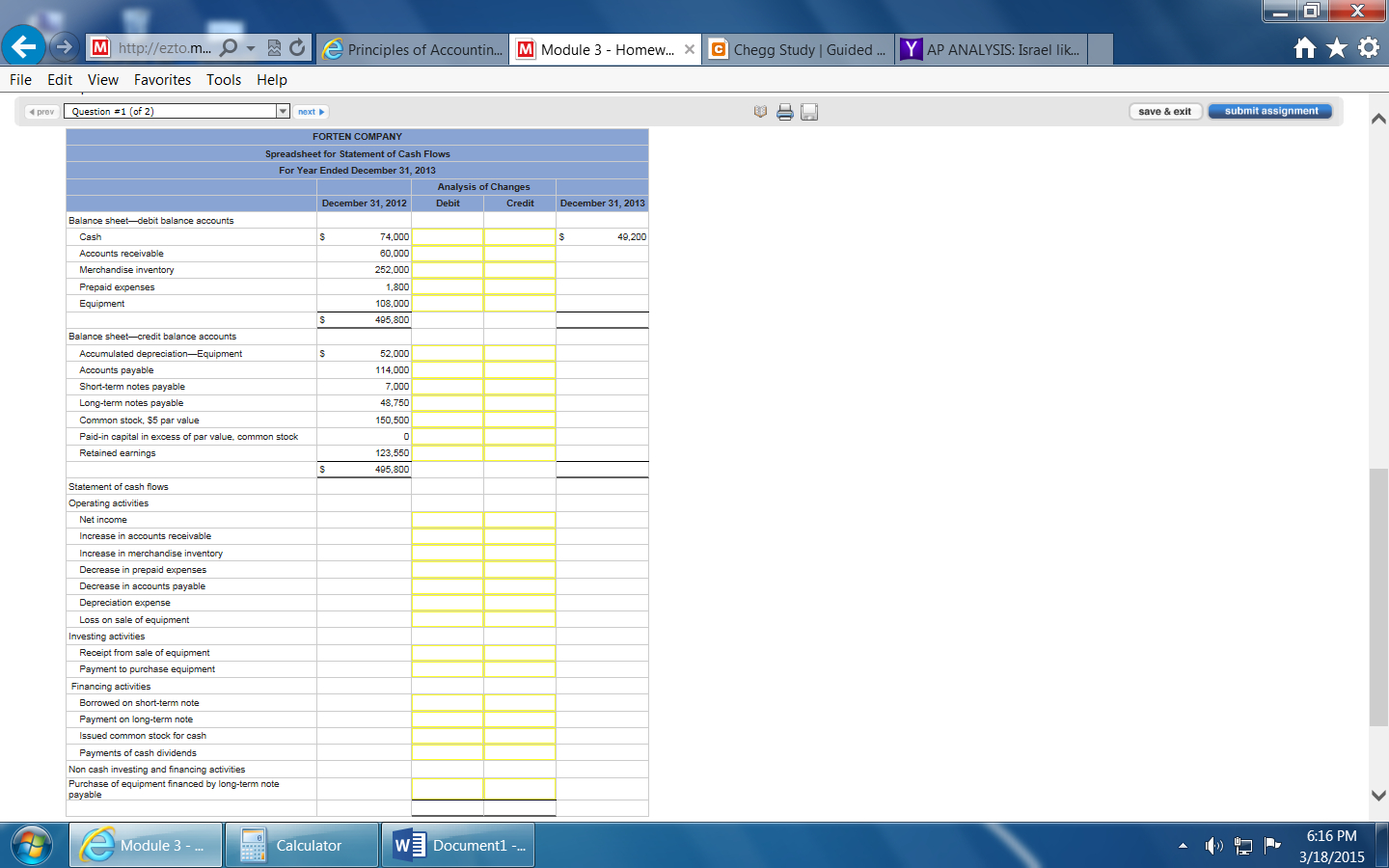This screenshot has width=1389, height=868.
Task: Expand the Question #1 (of 2) dropdown
Action: click(283, 112)
